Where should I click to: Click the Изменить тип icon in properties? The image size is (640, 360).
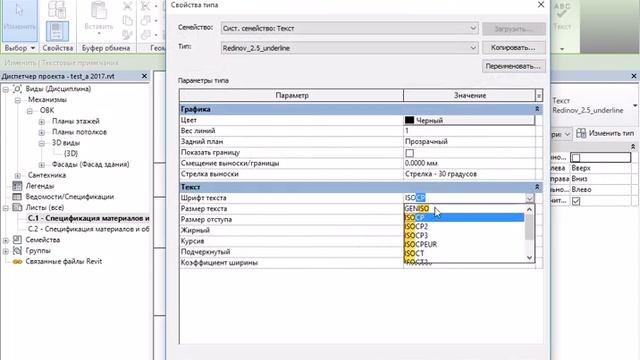581,133
